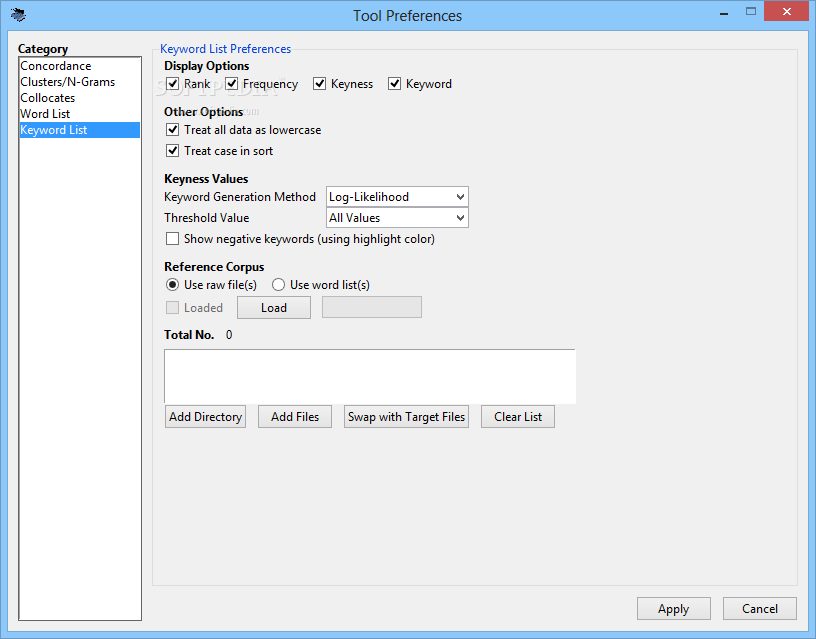The image size is (816, 639).
Task: Enable Show negative keywords option
Action: (172, 239)
